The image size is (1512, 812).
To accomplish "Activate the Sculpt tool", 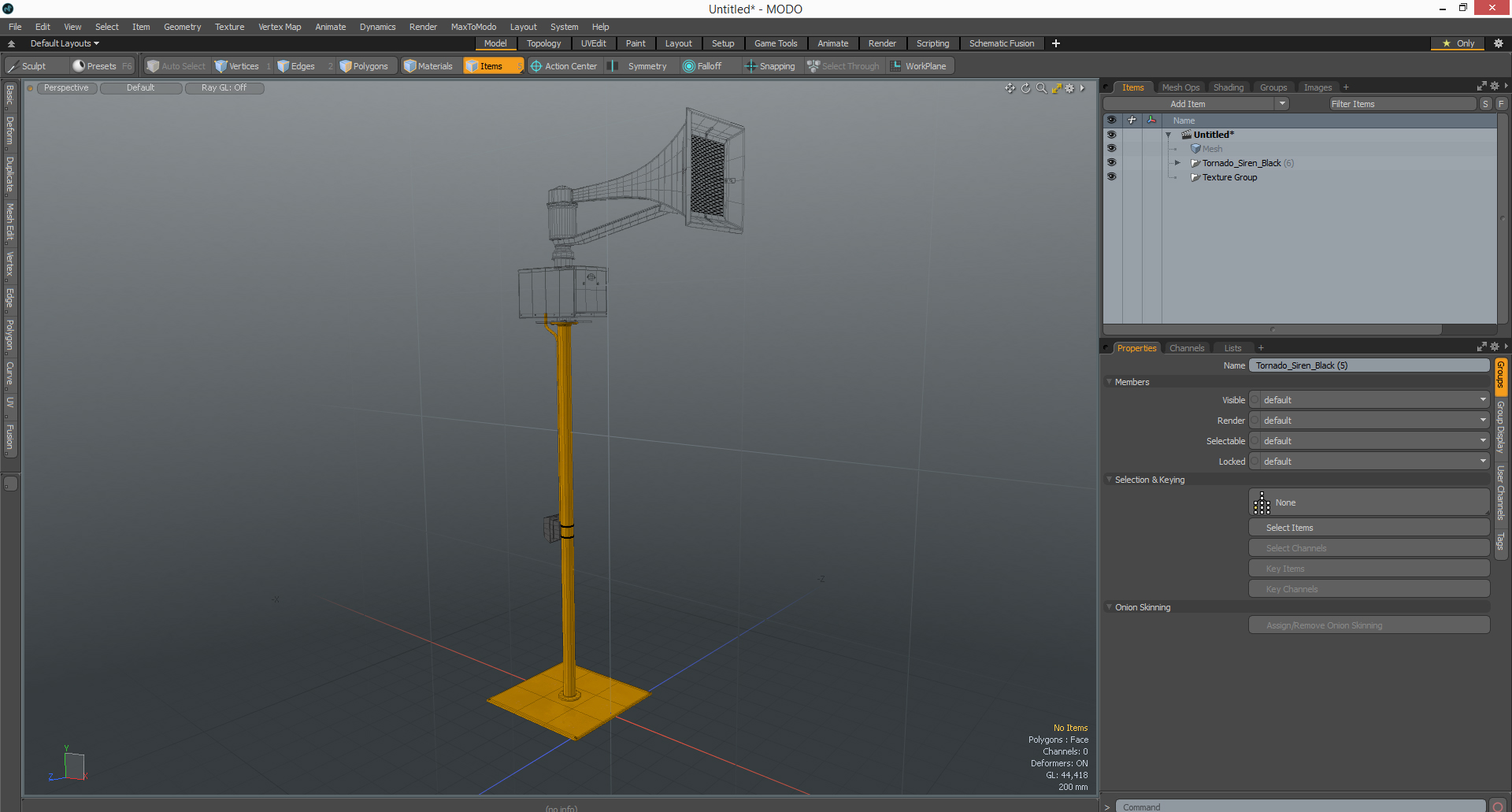I will pos(35,66).
